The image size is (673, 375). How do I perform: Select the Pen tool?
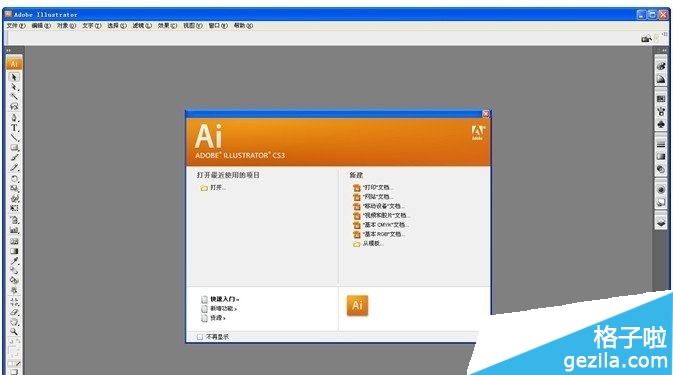point(14,118)
